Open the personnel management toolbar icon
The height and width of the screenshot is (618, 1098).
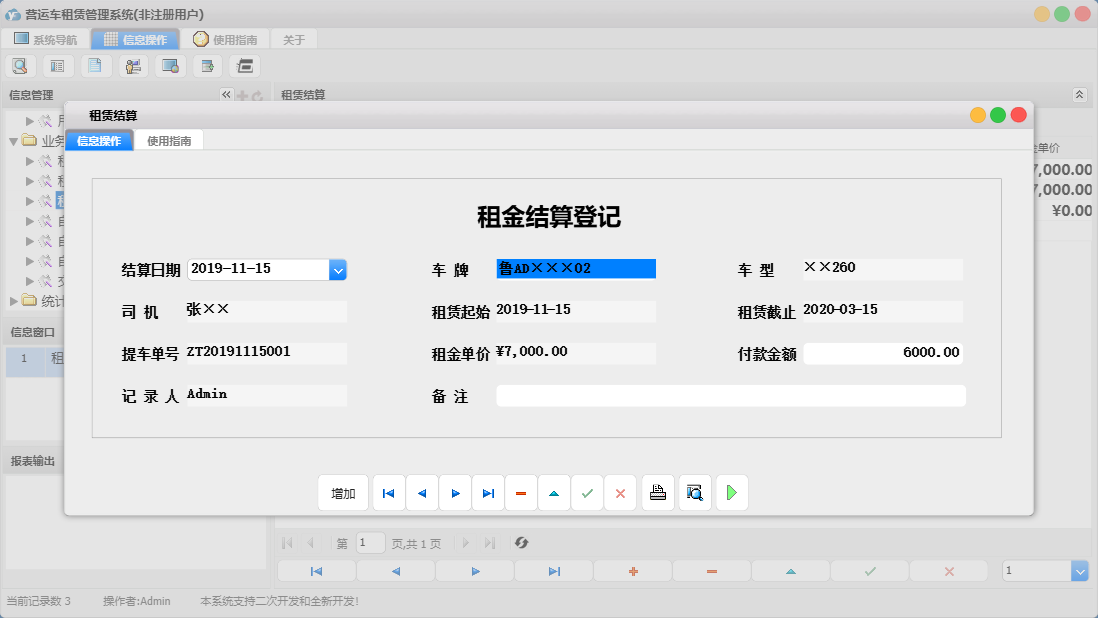coord(133,65)
